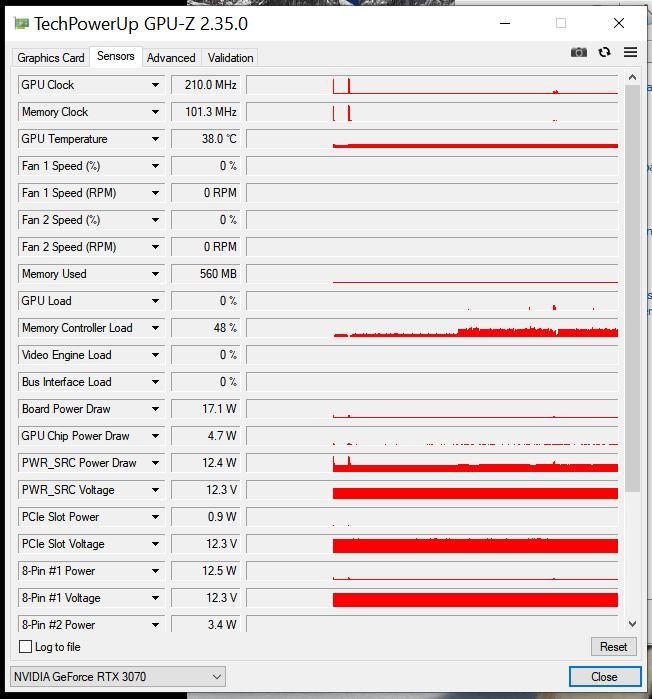The height and width of the screenshot is (699, 652).
Task: Click the PWR_SRC Power Draw history graph
Action: (x=432, y=463)
